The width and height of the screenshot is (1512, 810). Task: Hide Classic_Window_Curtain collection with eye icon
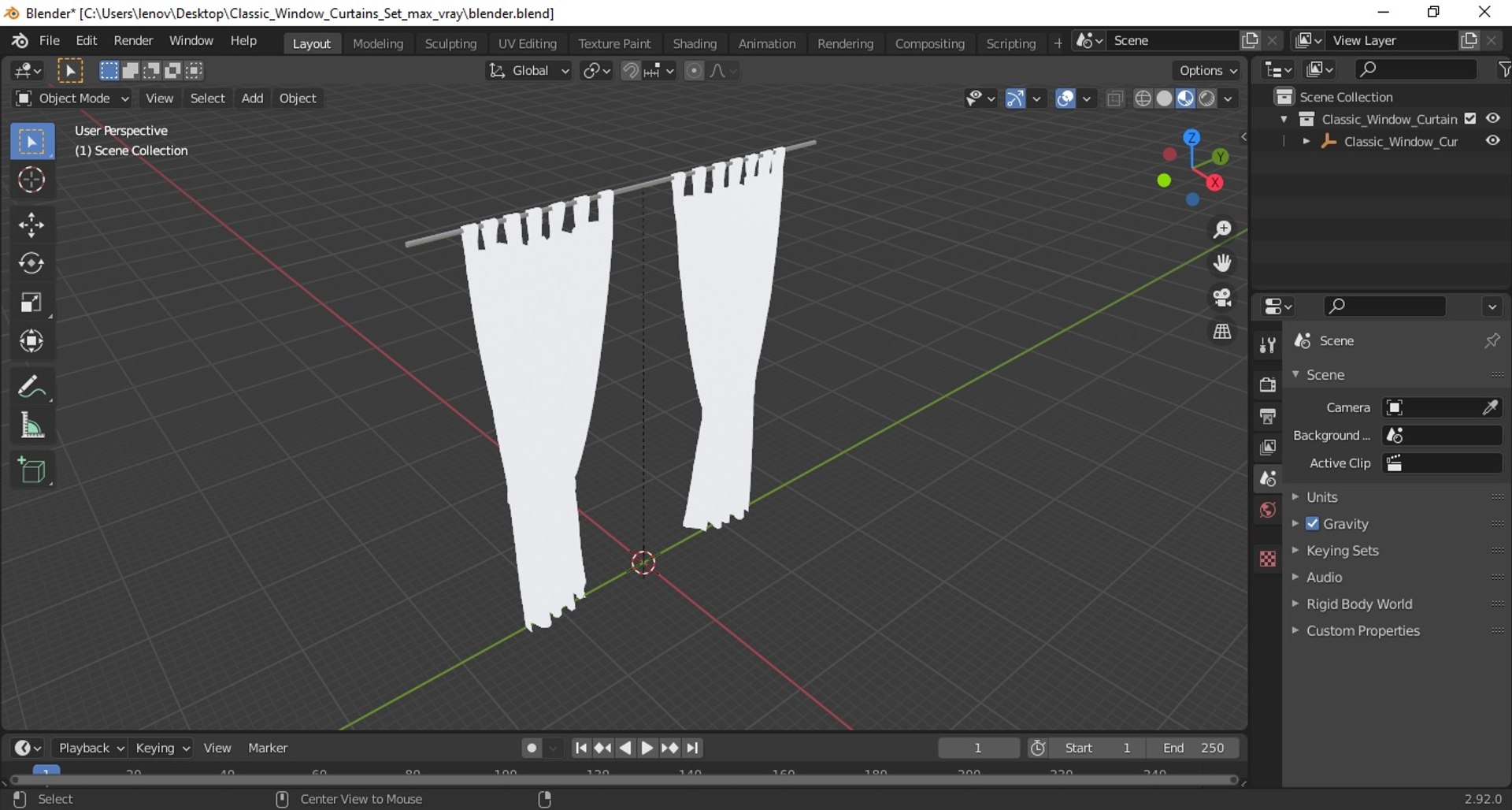tap(1492, 118)
